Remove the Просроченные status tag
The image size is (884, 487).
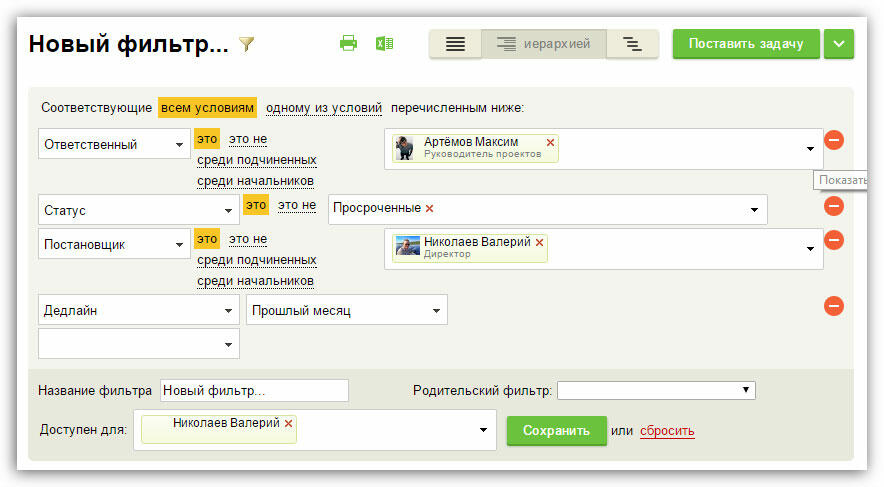tap(430, 208)
